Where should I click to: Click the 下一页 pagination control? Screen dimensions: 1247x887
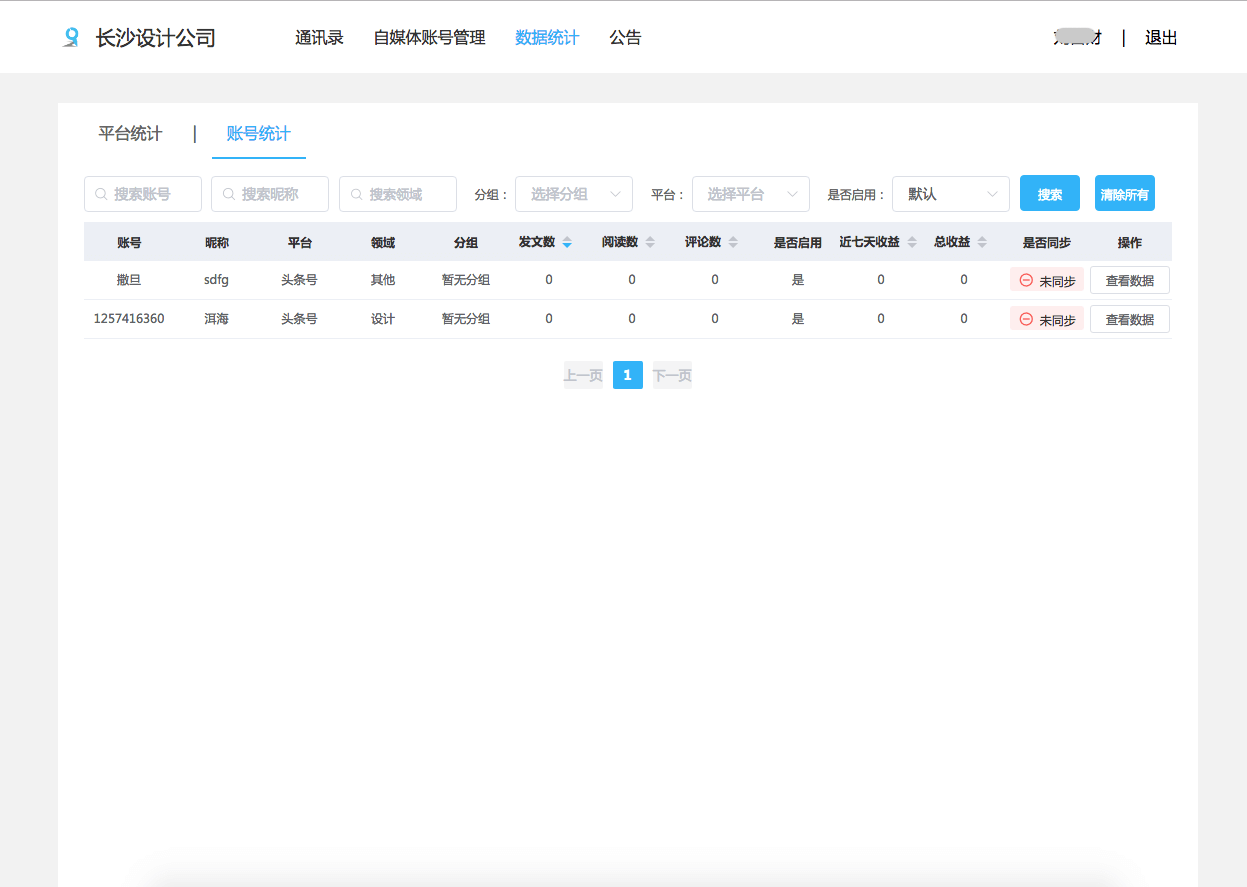[671, 375]
